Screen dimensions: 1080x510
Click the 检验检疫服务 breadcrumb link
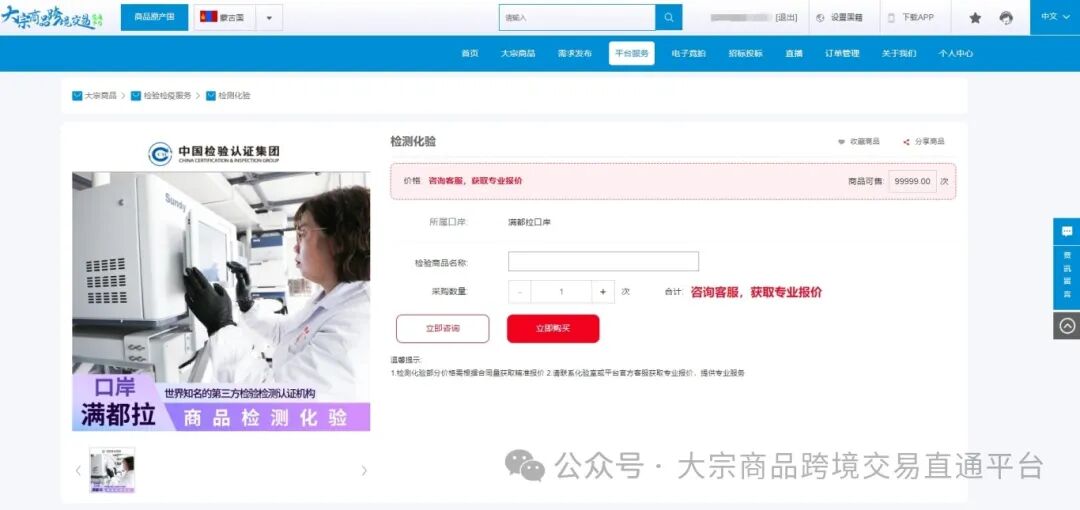tap(166, 96)
